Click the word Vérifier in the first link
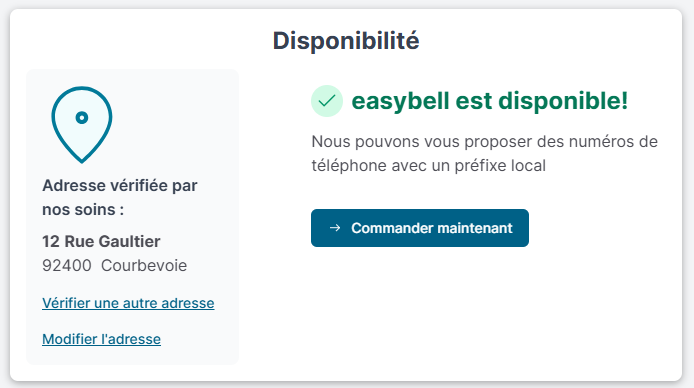Image resolution: width=694 pixels, height=388 pixels. [65, 303]
